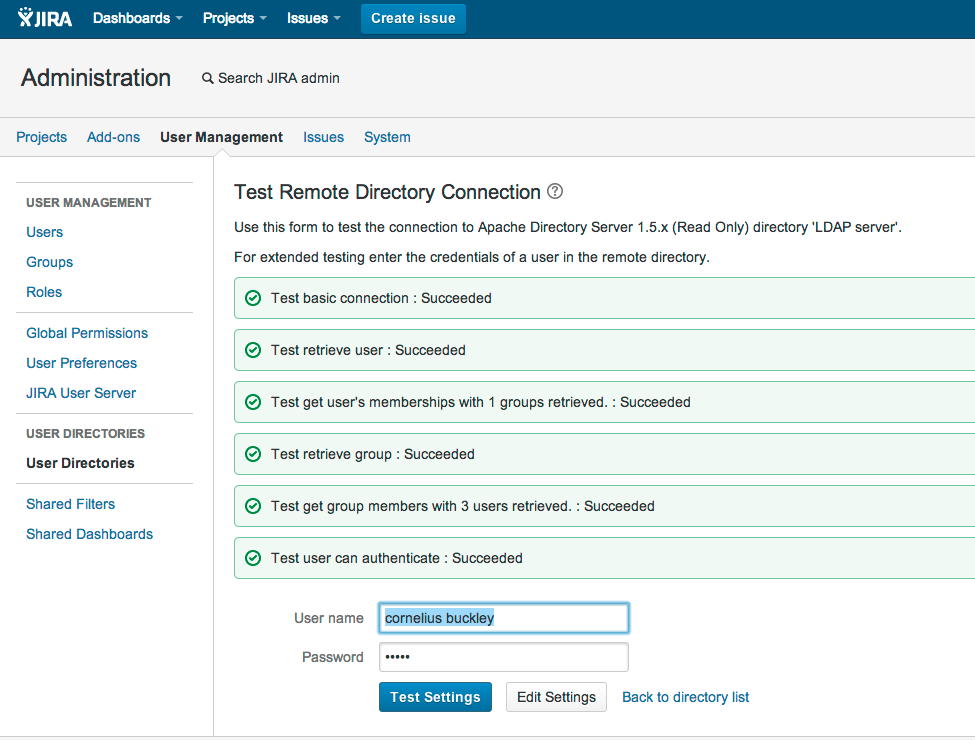Click success checkmark for Test basic connection
Screen dimensions: 975x740
pos(253,298)
